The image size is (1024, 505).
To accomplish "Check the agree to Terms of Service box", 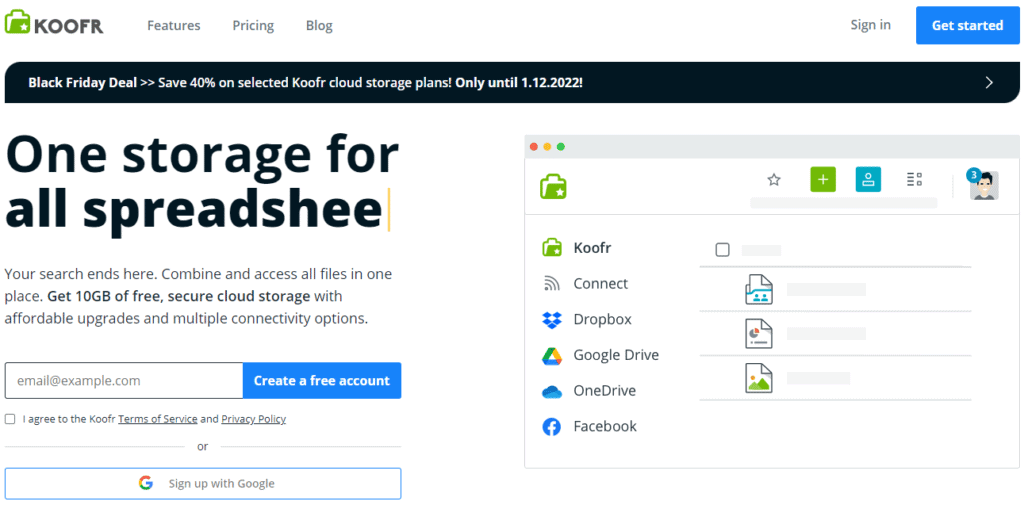I will [10, 419].
